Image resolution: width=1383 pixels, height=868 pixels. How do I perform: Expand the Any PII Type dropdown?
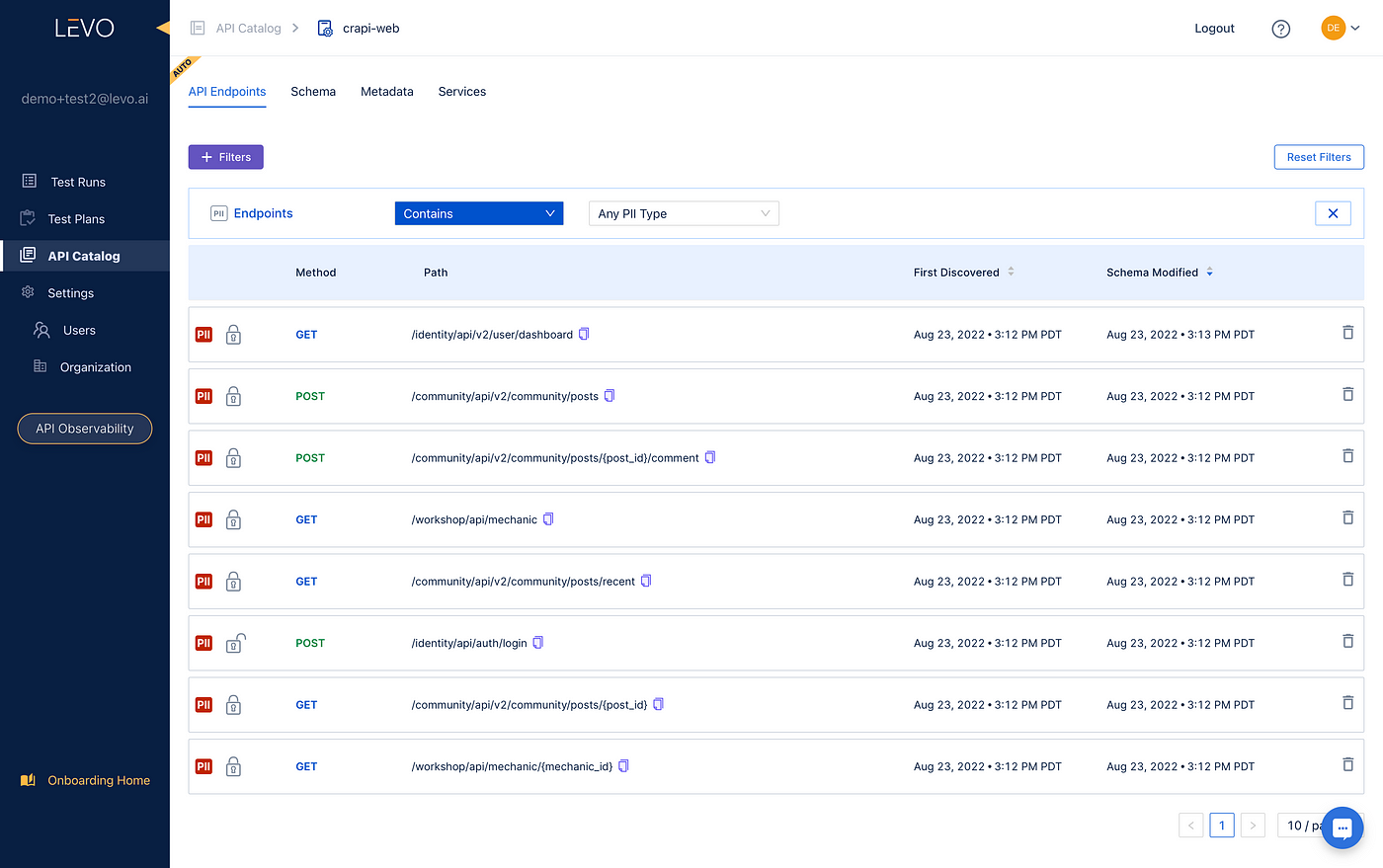[x=684, y=212]
